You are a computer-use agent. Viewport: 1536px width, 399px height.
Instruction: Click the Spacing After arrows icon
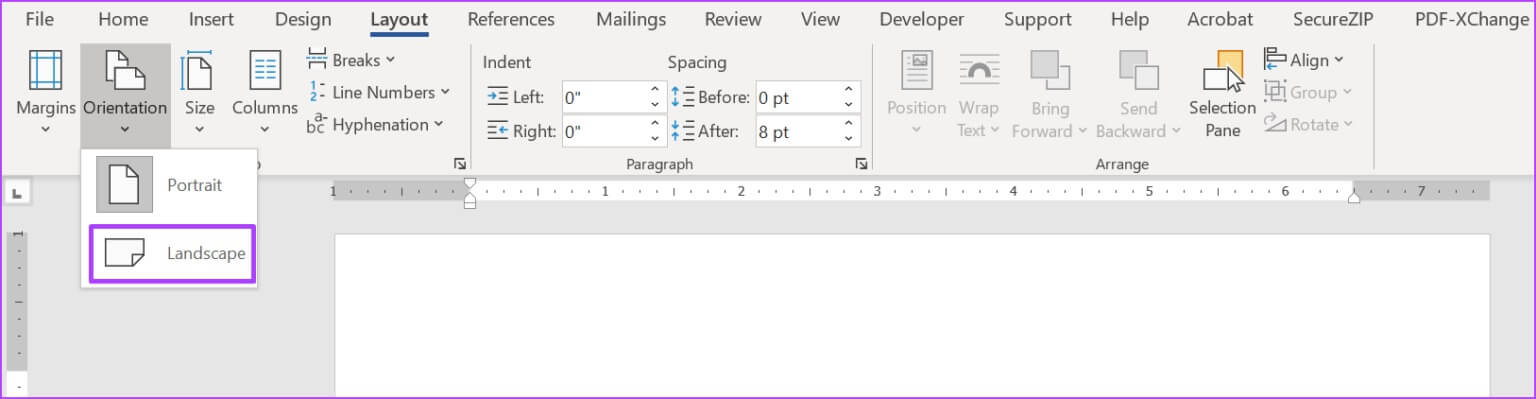tap(682, 131)
